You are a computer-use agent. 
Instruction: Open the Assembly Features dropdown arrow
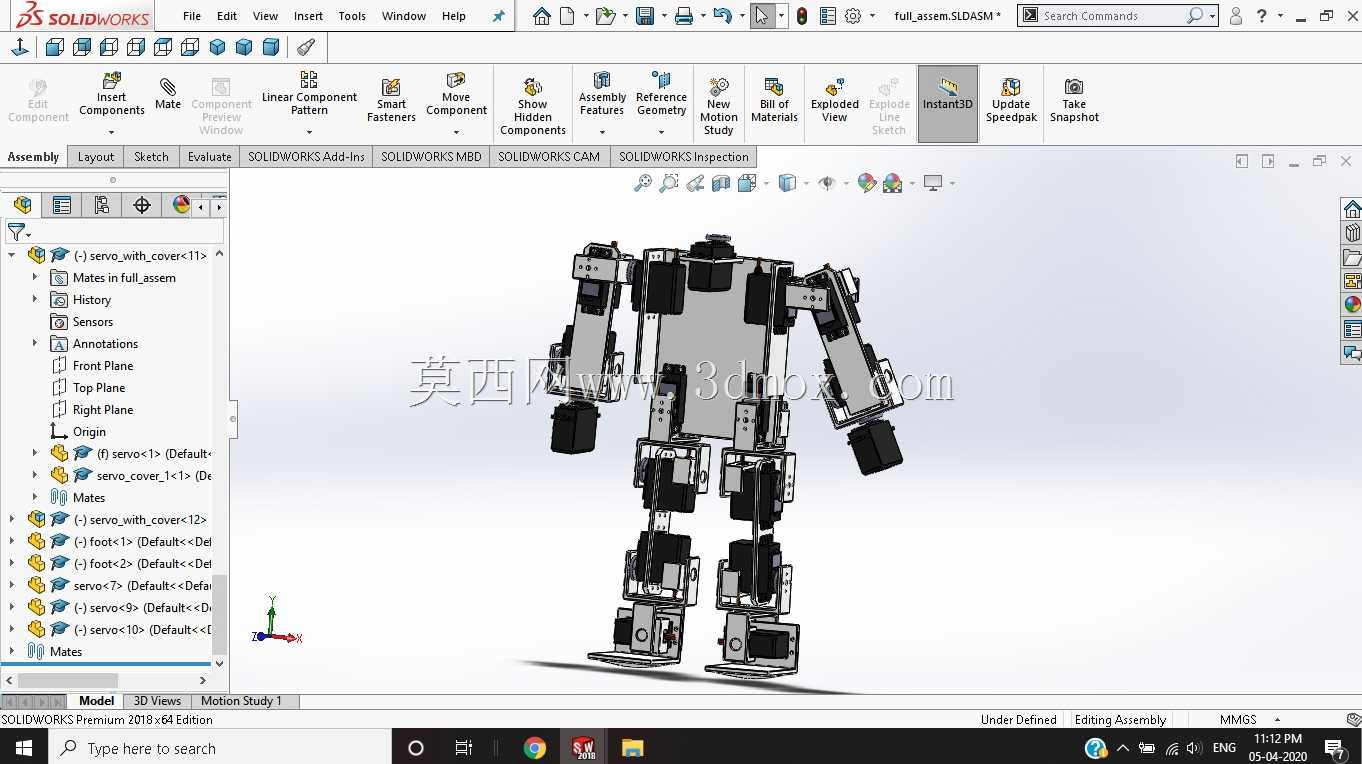pos(602,132)
